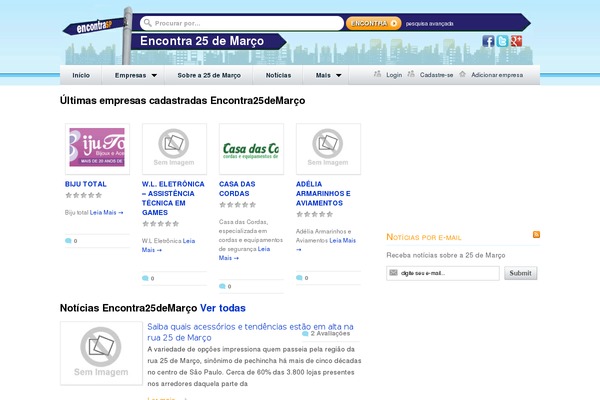
Task: Click the 2 Avaliações link
Action: click(x=330, y=334)
